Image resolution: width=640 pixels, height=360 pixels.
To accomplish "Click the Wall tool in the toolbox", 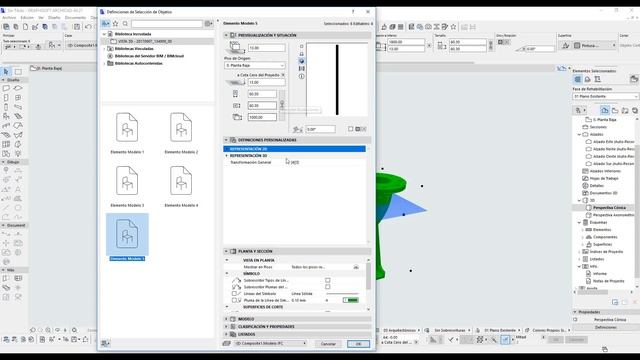I will pos(6,88).
